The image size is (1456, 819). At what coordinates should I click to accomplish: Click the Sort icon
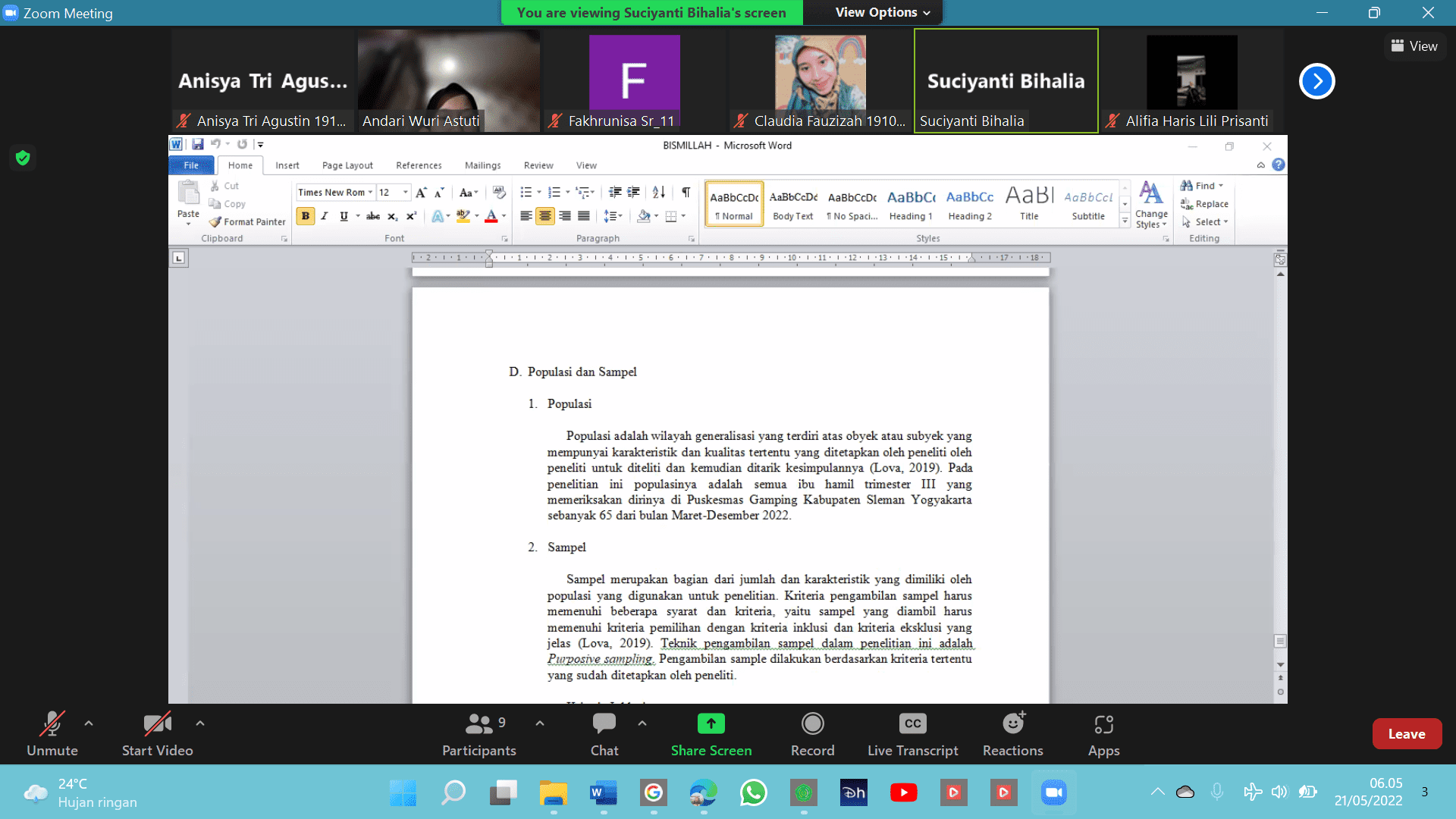(659, 193)
